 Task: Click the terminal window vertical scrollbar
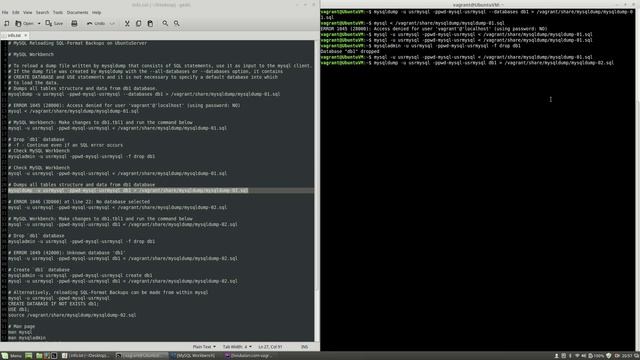(637, 180)
